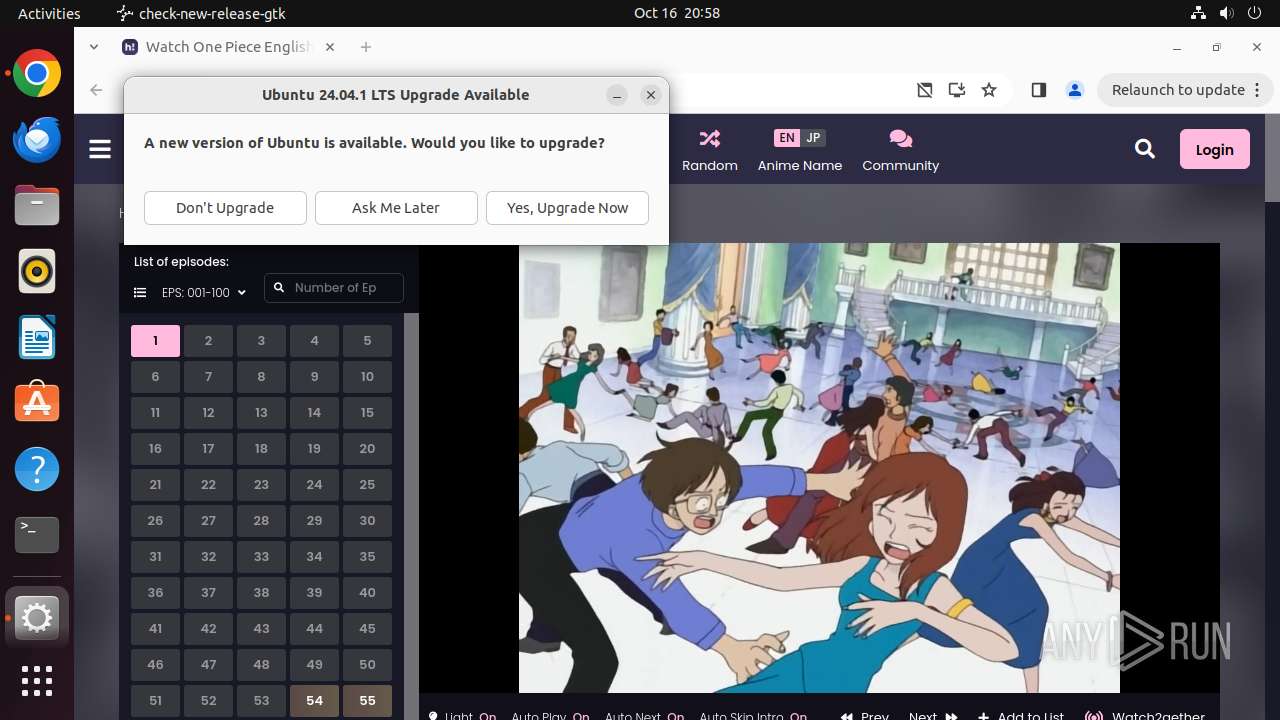Open Settings from the dock
The width and height of the screenshot is (1280, 720).
tap(37, 619)
